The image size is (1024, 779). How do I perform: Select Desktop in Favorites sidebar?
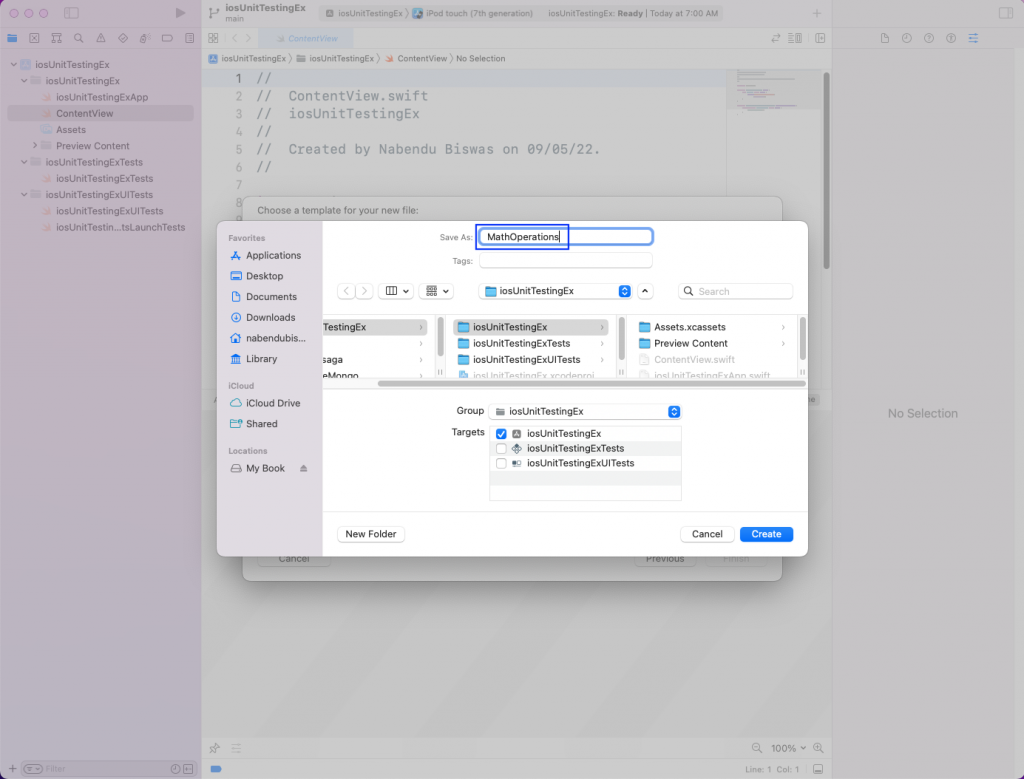[x=257, y=276]
